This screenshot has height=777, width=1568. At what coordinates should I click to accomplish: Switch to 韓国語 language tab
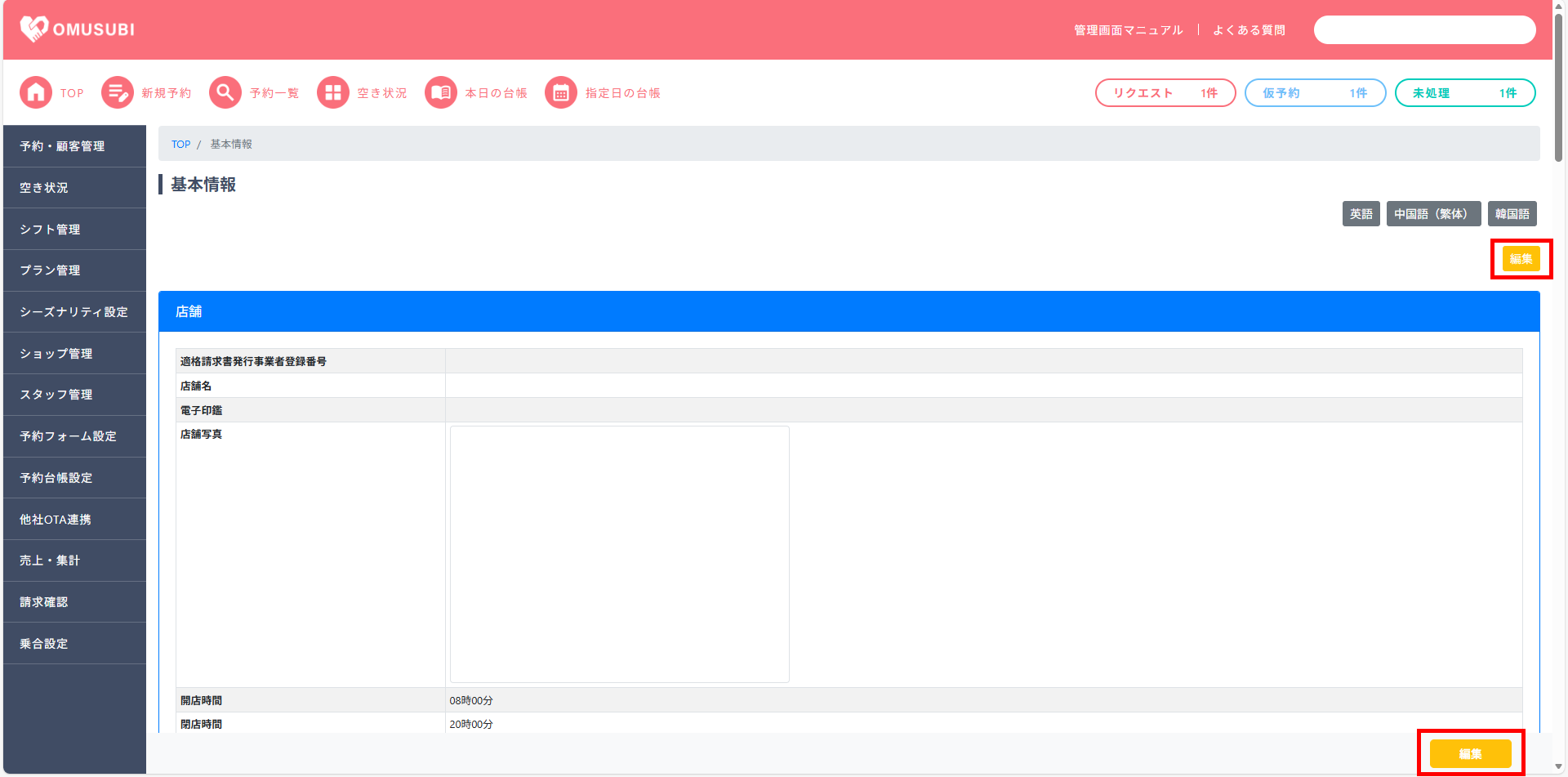point(1512,214)
